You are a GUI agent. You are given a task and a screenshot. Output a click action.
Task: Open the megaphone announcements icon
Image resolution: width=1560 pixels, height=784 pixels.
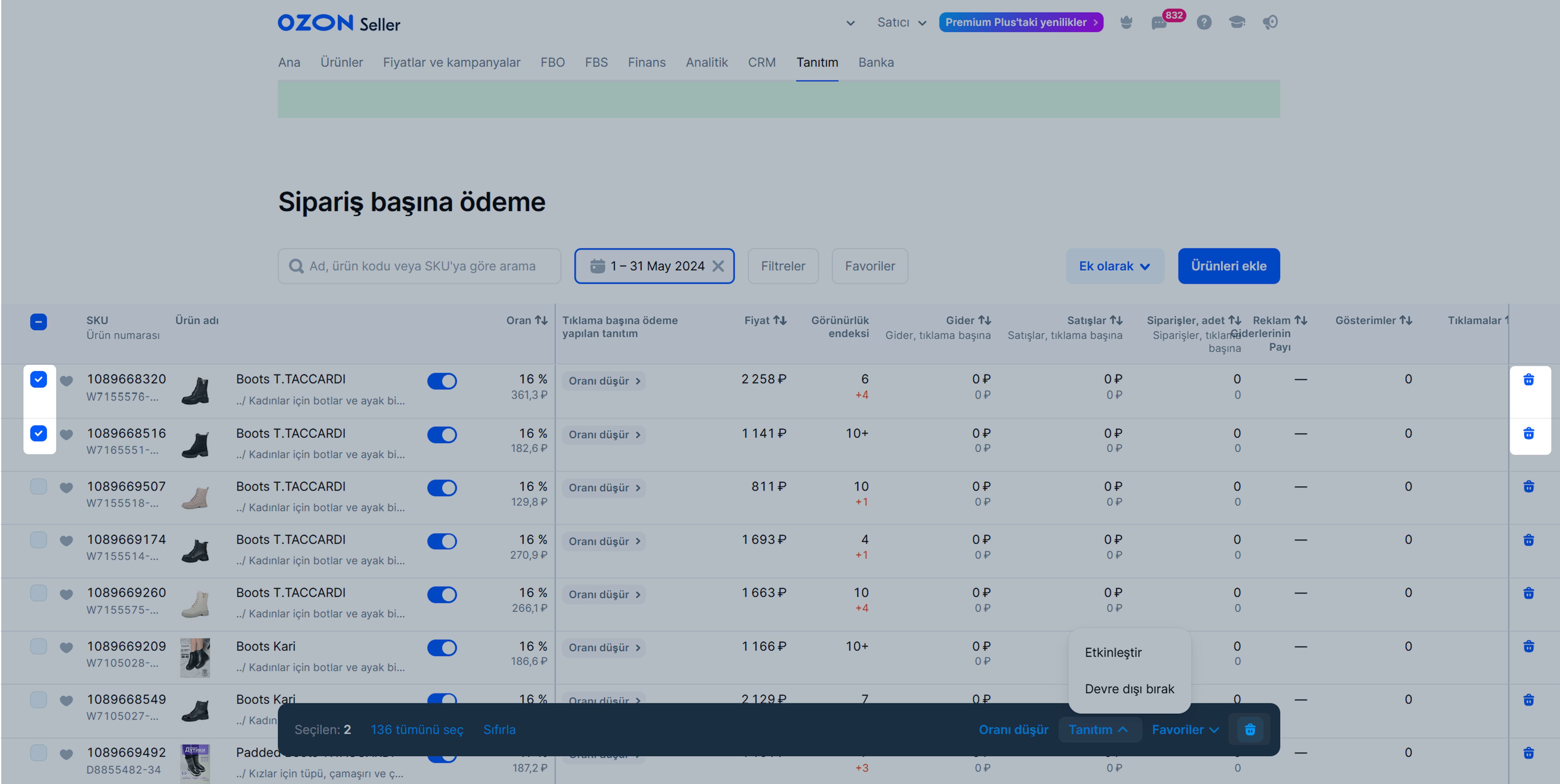[x=1270, y=23]
